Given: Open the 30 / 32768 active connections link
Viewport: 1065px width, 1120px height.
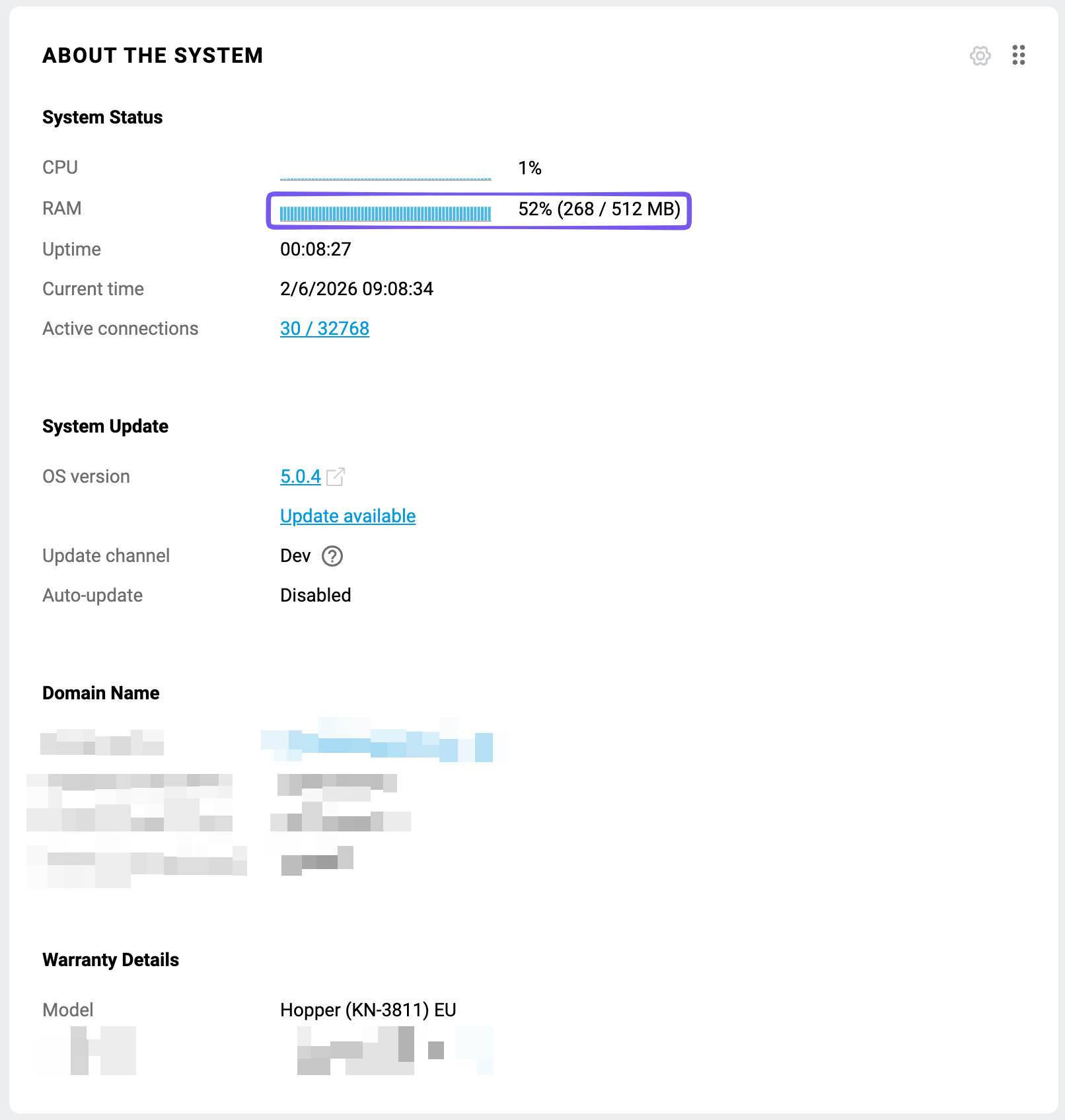Looking at the screenshot, I should click(324, 329).
